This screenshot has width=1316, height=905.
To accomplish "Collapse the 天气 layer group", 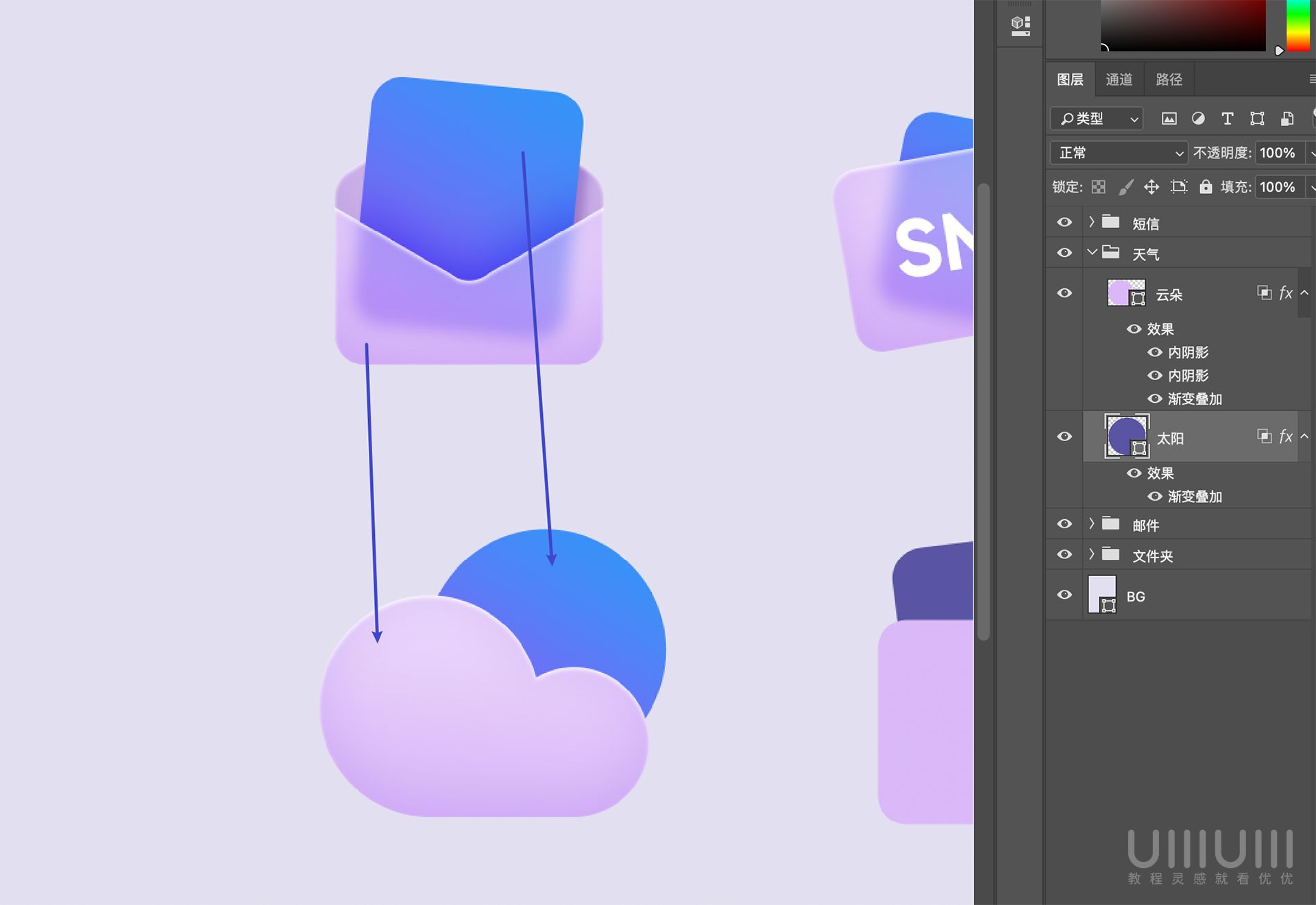I will (1092, 253).
